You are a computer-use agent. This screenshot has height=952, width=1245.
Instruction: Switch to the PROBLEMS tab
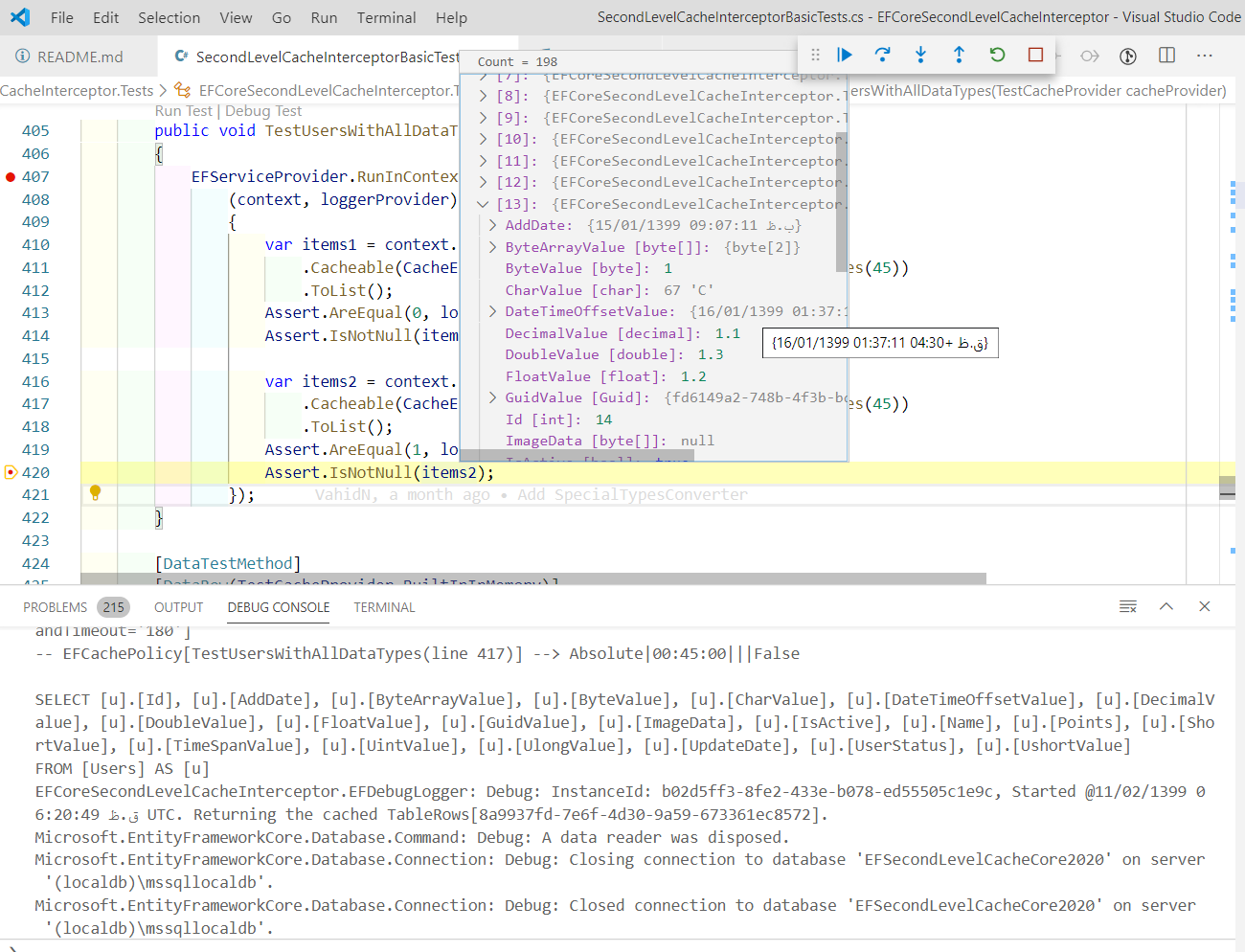pos(57,606)
